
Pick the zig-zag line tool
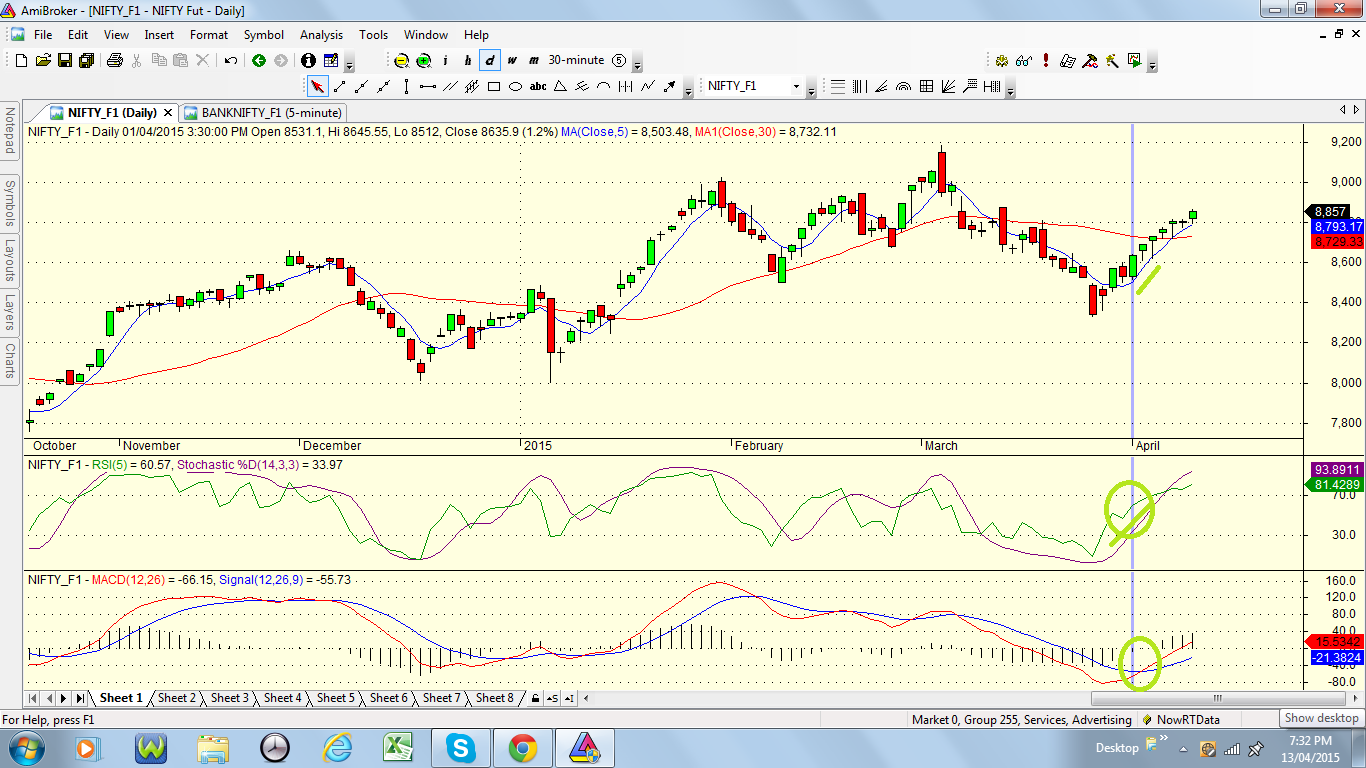[x=648, y=86]
